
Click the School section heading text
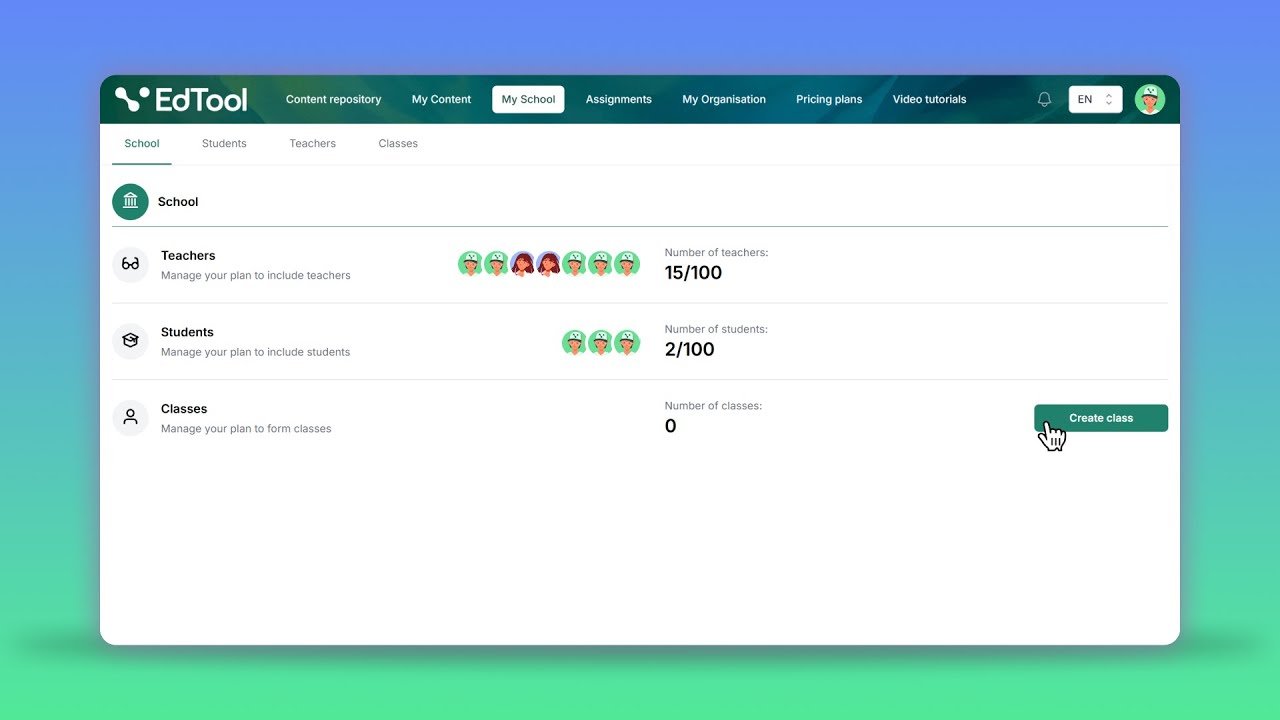[x=178, y=202]
